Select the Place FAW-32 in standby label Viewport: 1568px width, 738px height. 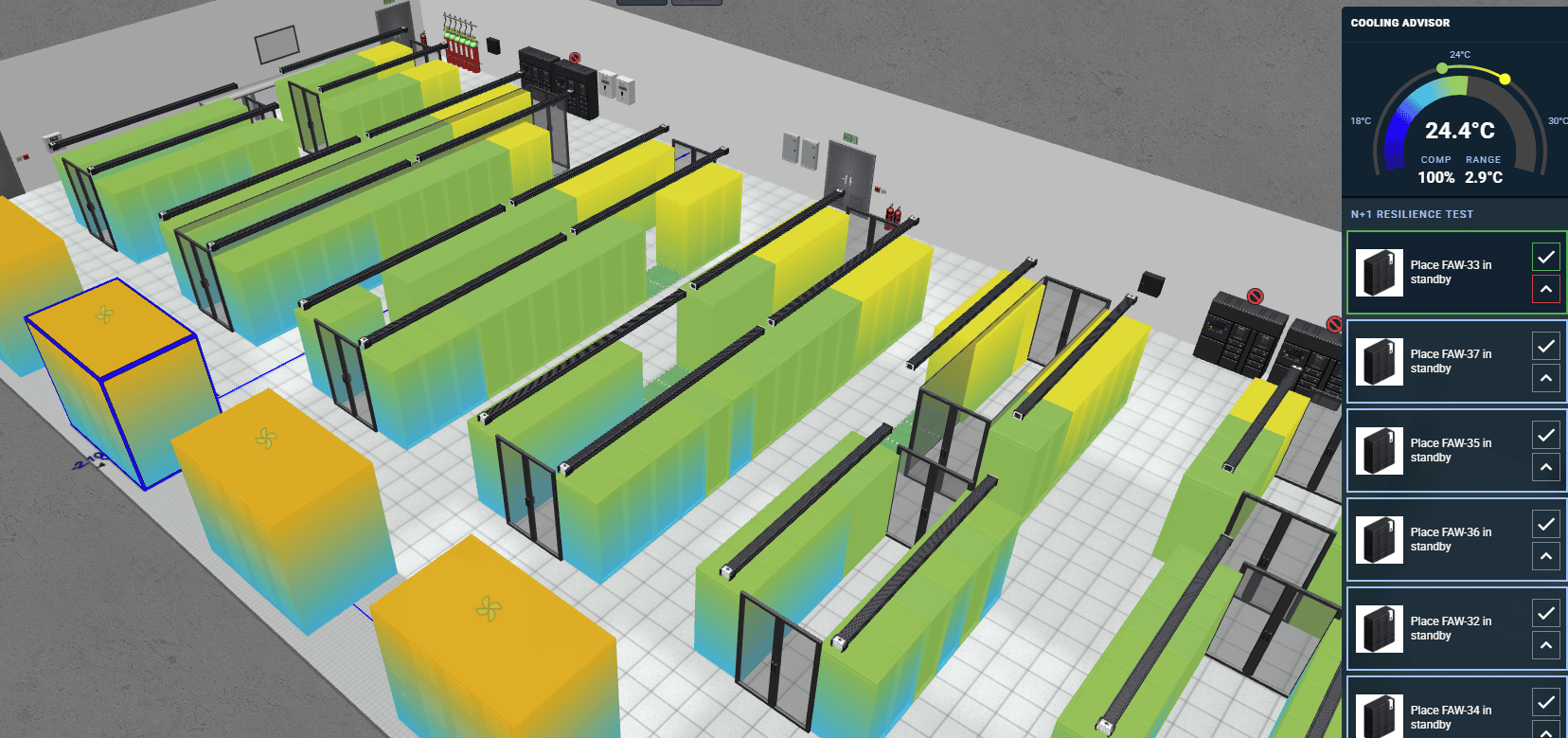[1451, 628]
